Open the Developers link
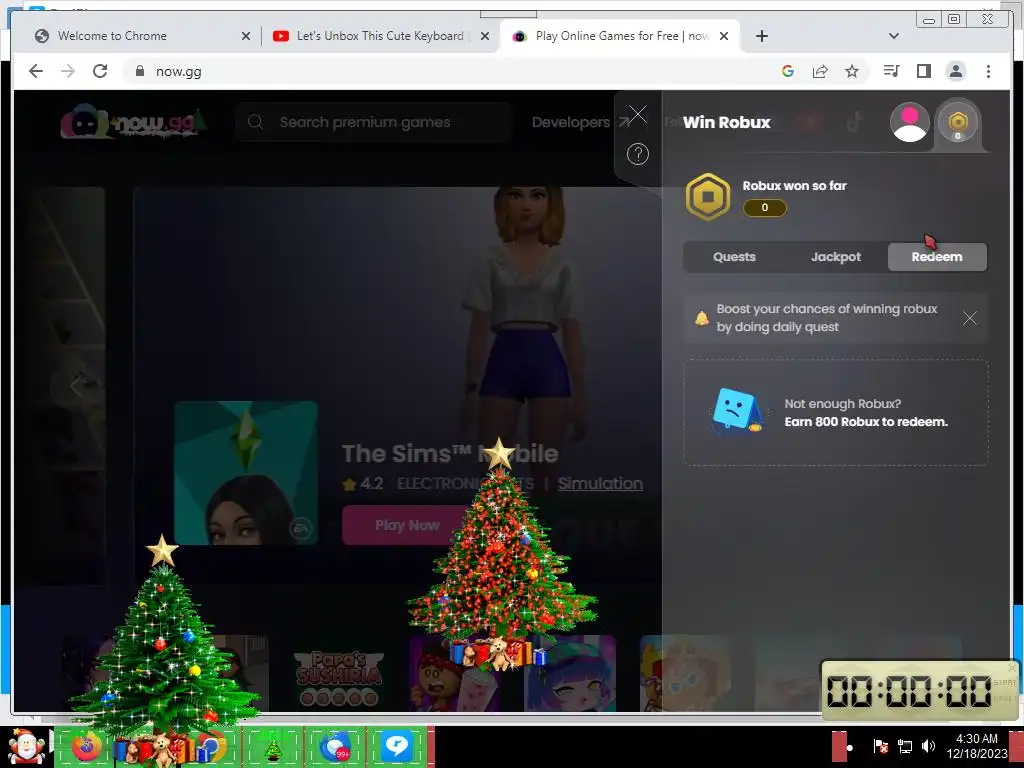1024x768 pixels. click(580, 122)
